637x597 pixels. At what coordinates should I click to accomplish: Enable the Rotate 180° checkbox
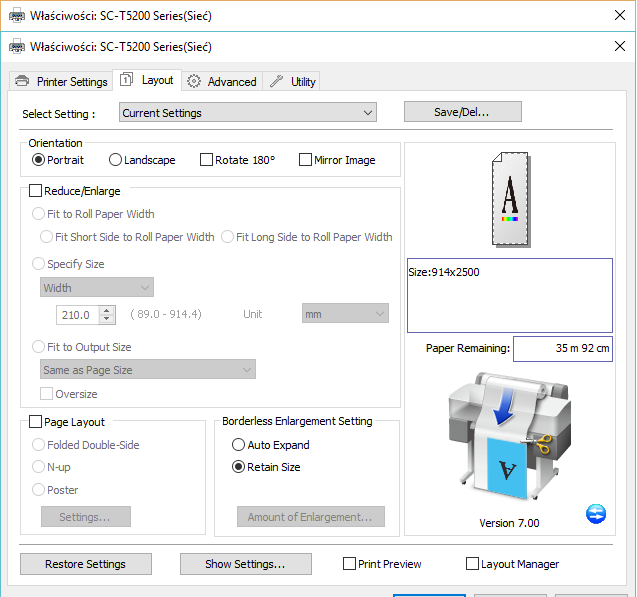pyautogui.click(x=207, y=160)
